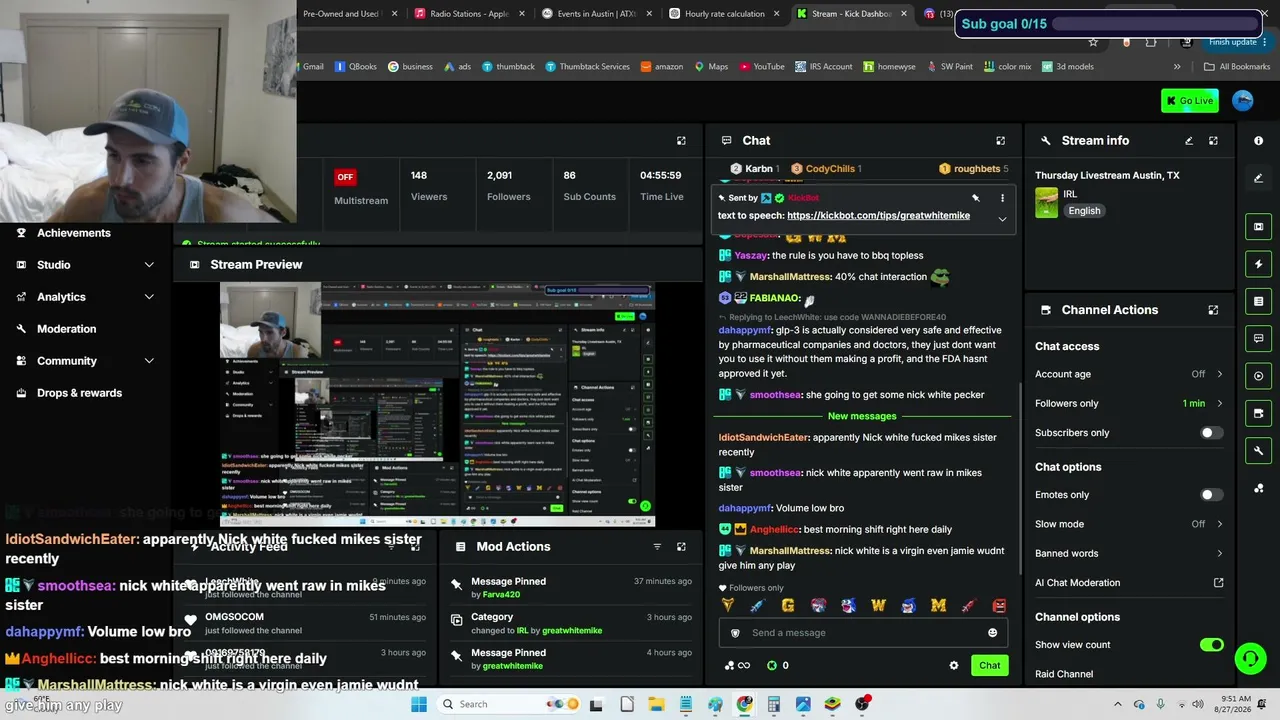Open the list widget in right sidebar
Viewport: 1280px width, 720px height.
point(1258,301)
